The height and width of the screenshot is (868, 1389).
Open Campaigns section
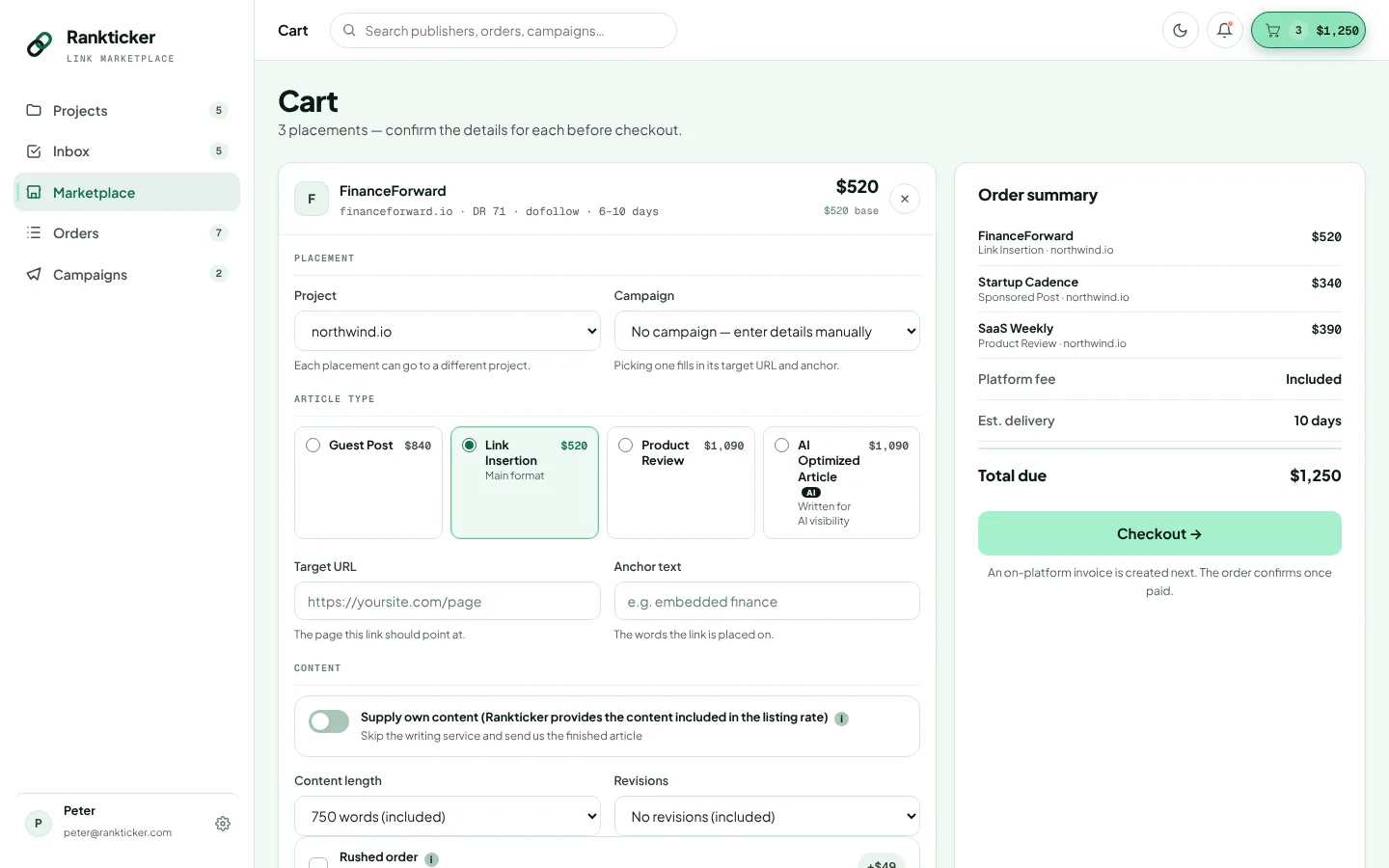127,274
